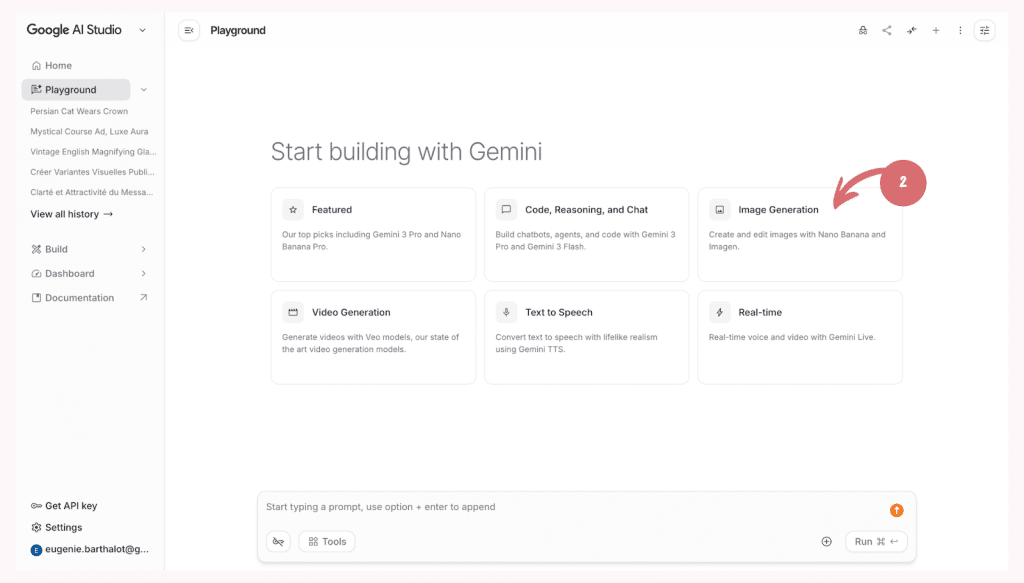Expand the Build section chevron
Screen dimensions: 1024x583
(x=144, y=249)
